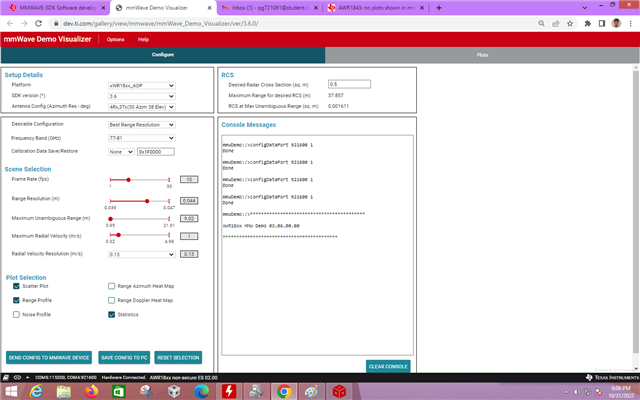Go back in browser history
This screenshot has width=640, height=400.
click(x=10, y=23)
